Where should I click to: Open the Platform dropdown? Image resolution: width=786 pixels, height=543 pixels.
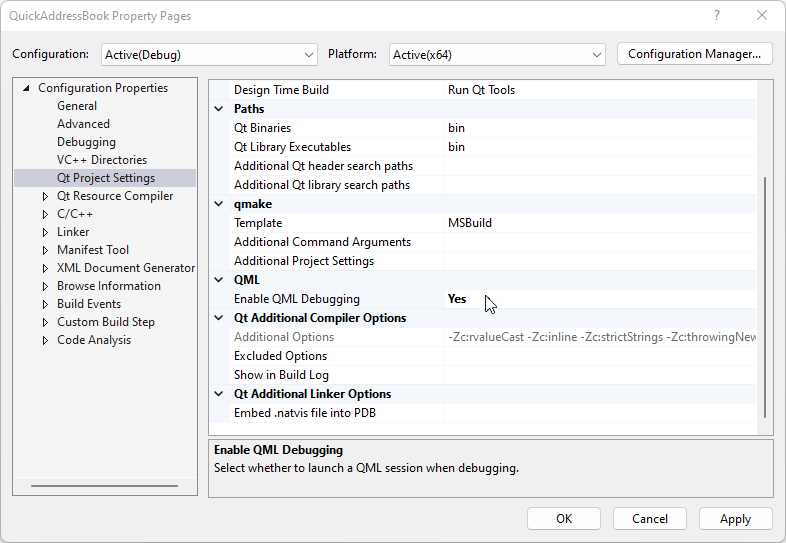pos(497,55)
